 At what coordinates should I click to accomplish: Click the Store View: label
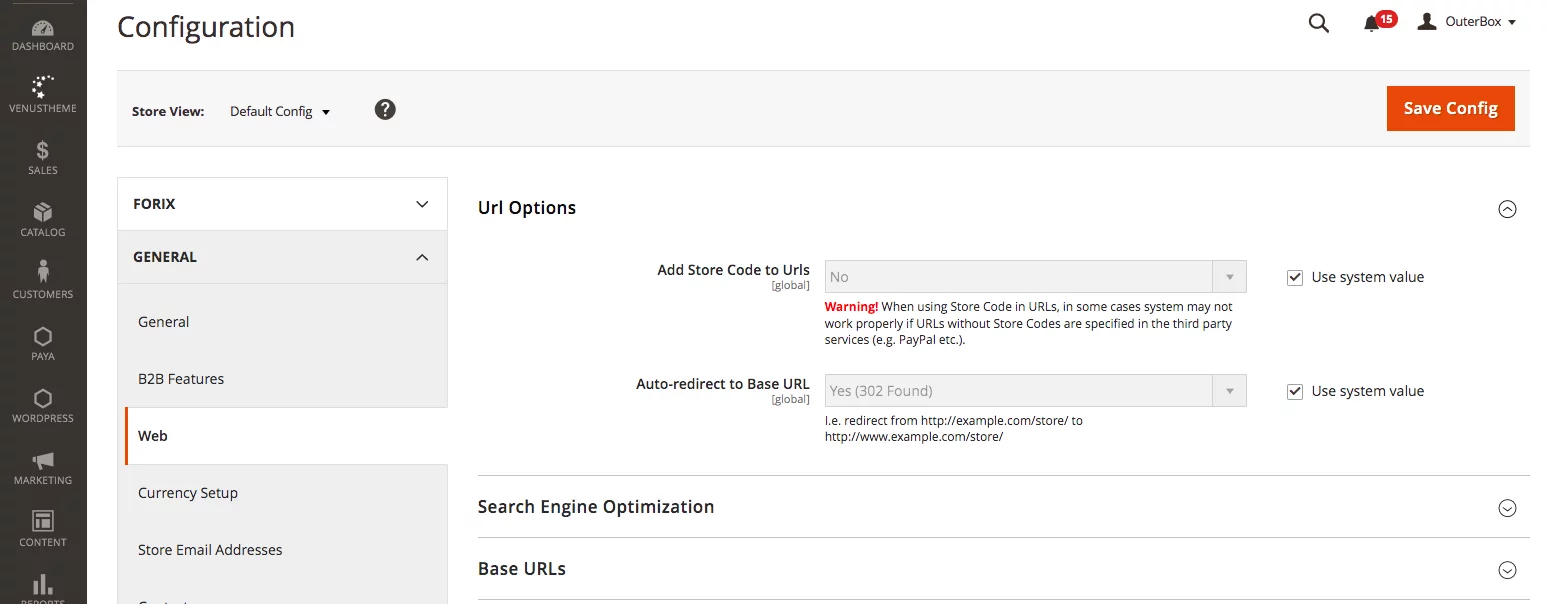[x=168, y=112]
